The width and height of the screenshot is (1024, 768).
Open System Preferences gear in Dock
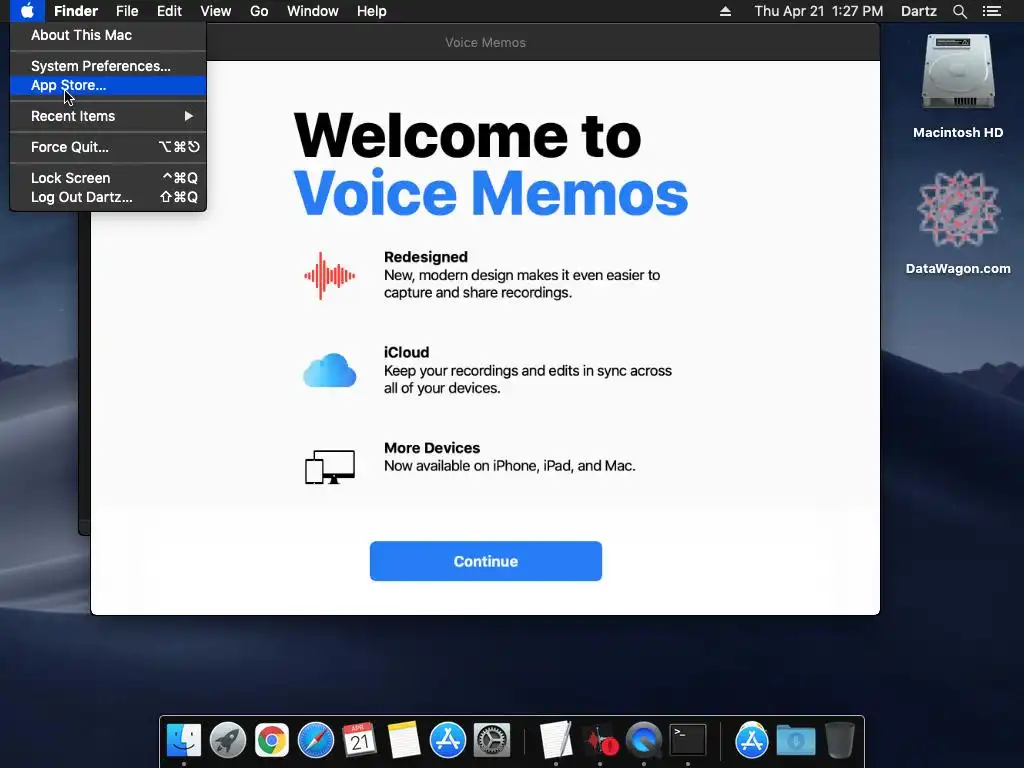click(x=492, y=740)
